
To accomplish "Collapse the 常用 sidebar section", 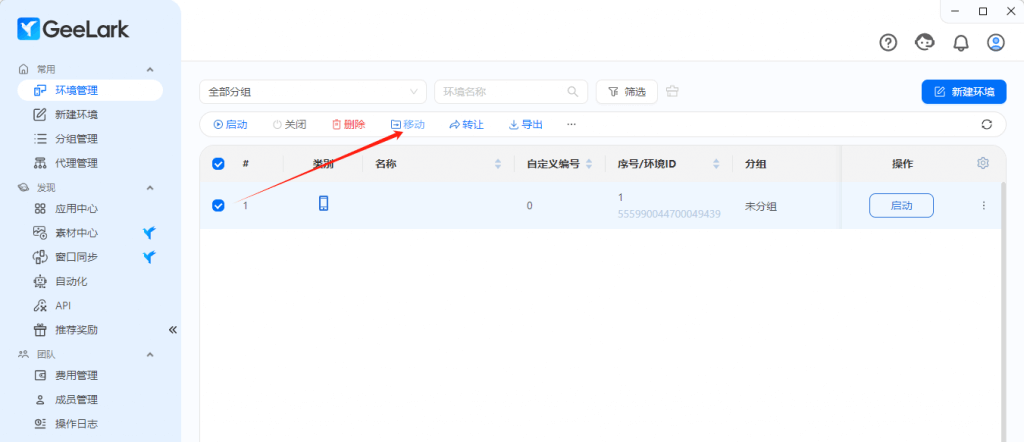I will pyautogui.click(x=150, y=69).
